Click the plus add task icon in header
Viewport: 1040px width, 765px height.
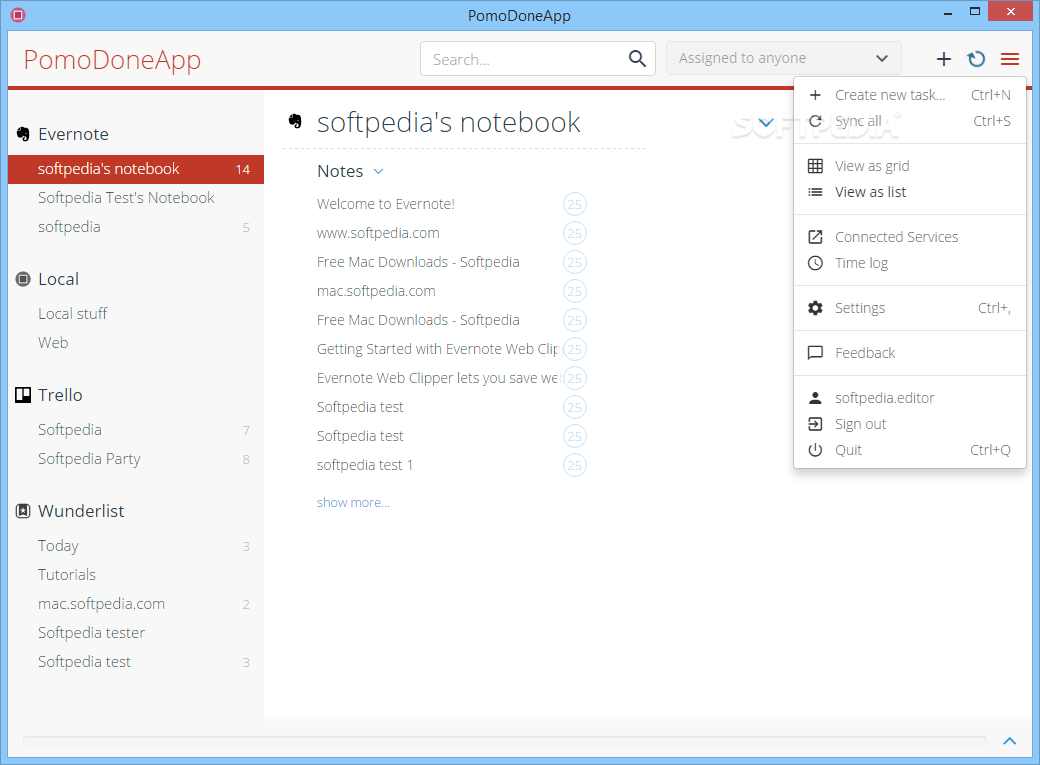[x=943, y=59]
